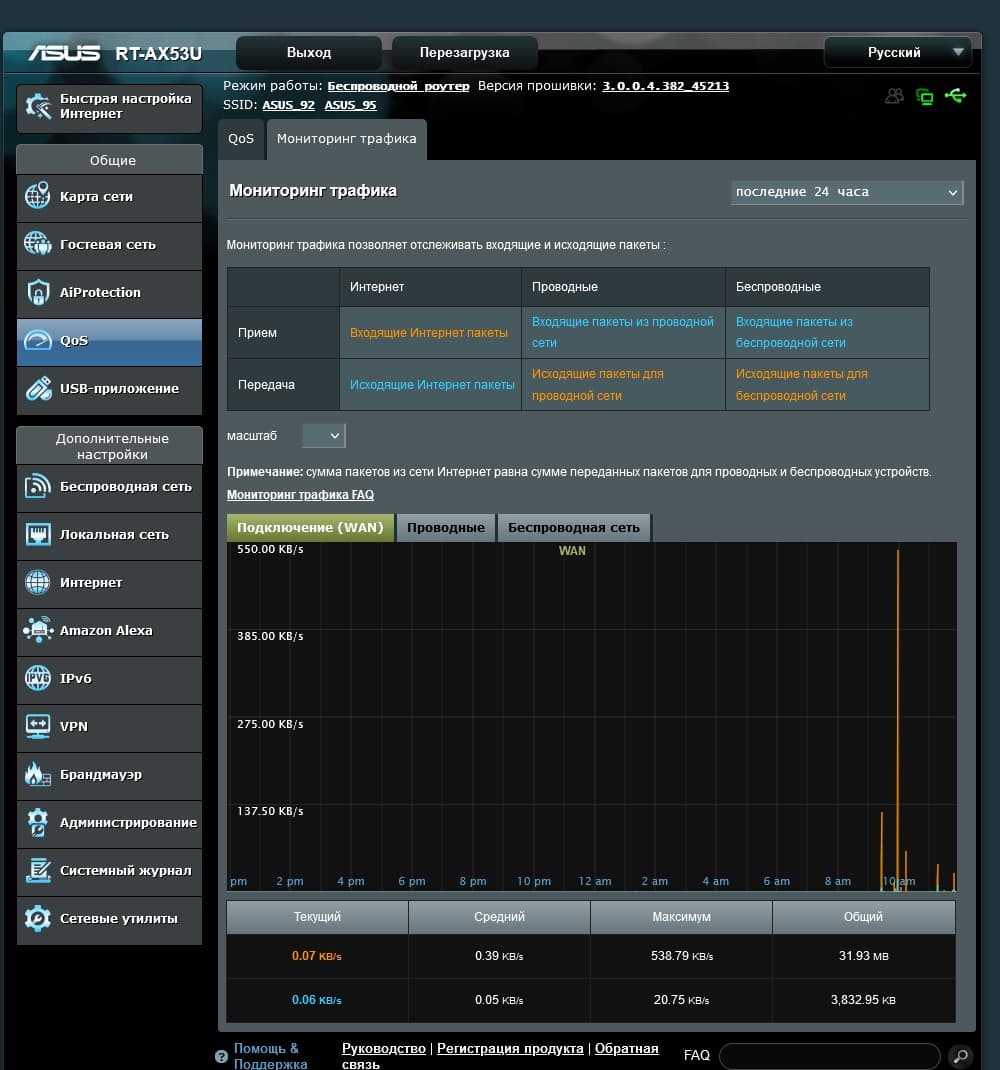Switch to Беспроводная сеть graph tab
This screenshot has width=1000, height=1070.
[574, 527]
